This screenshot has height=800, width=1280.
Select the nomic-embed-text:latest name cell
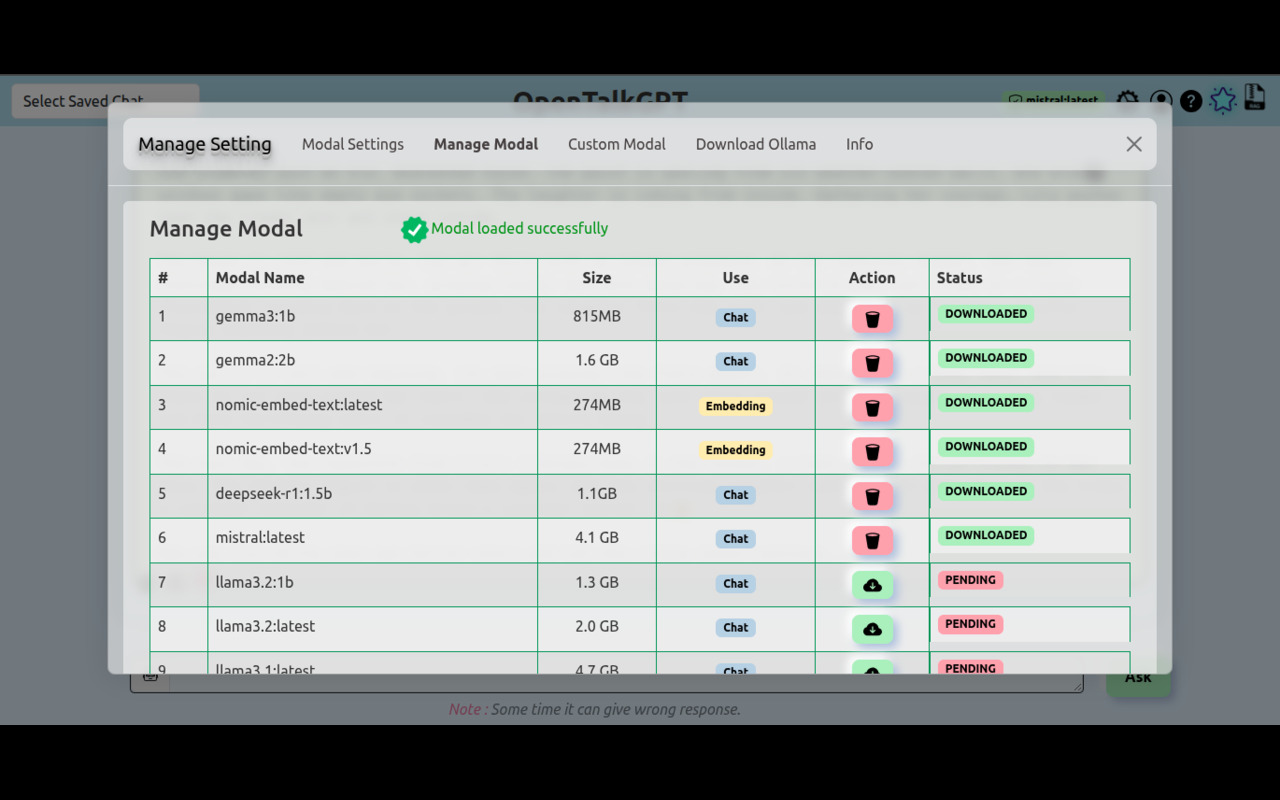[x=372, y=407]
